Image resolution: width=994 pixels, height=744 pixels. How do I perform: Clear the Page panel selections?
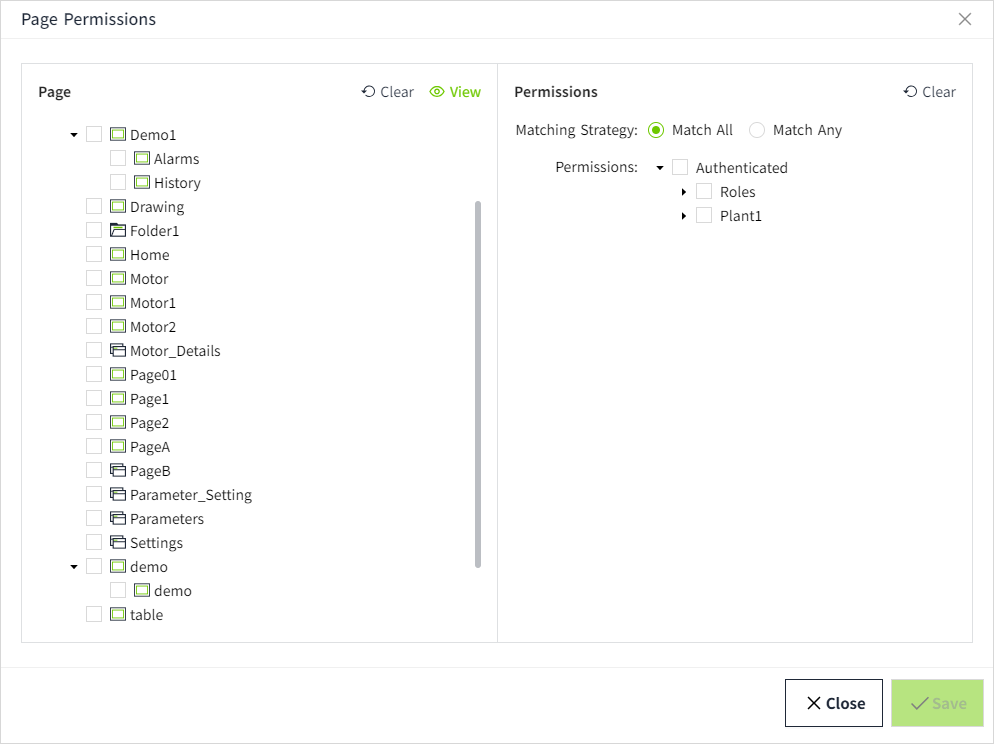click(387, 92)
